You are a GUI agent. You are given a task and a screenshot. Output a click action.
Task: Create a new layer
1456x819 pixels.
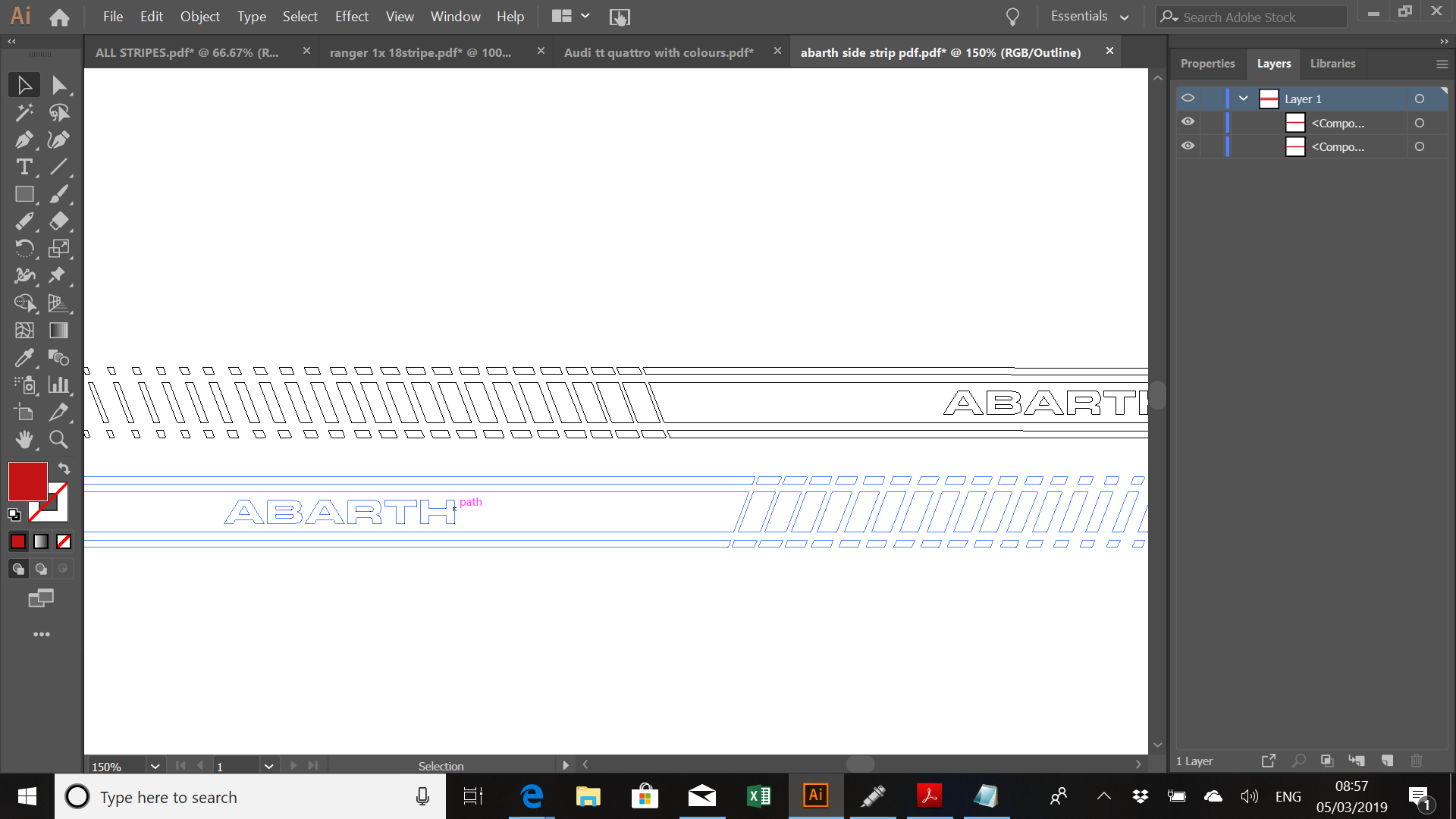[1387, 761]
